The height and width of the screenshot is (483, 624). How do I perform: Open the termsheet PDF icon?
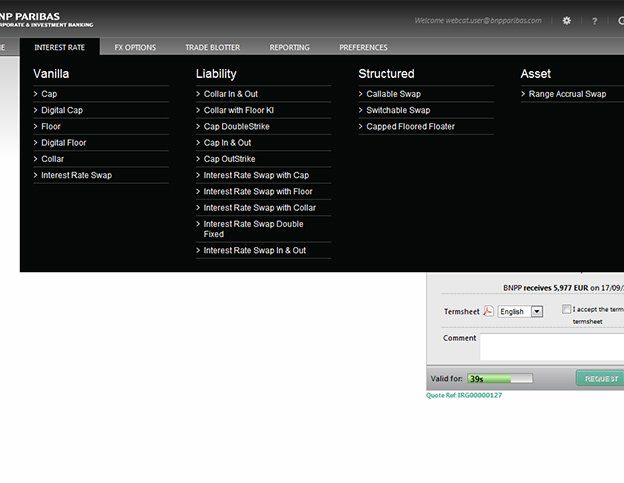(x=488, y=311)
